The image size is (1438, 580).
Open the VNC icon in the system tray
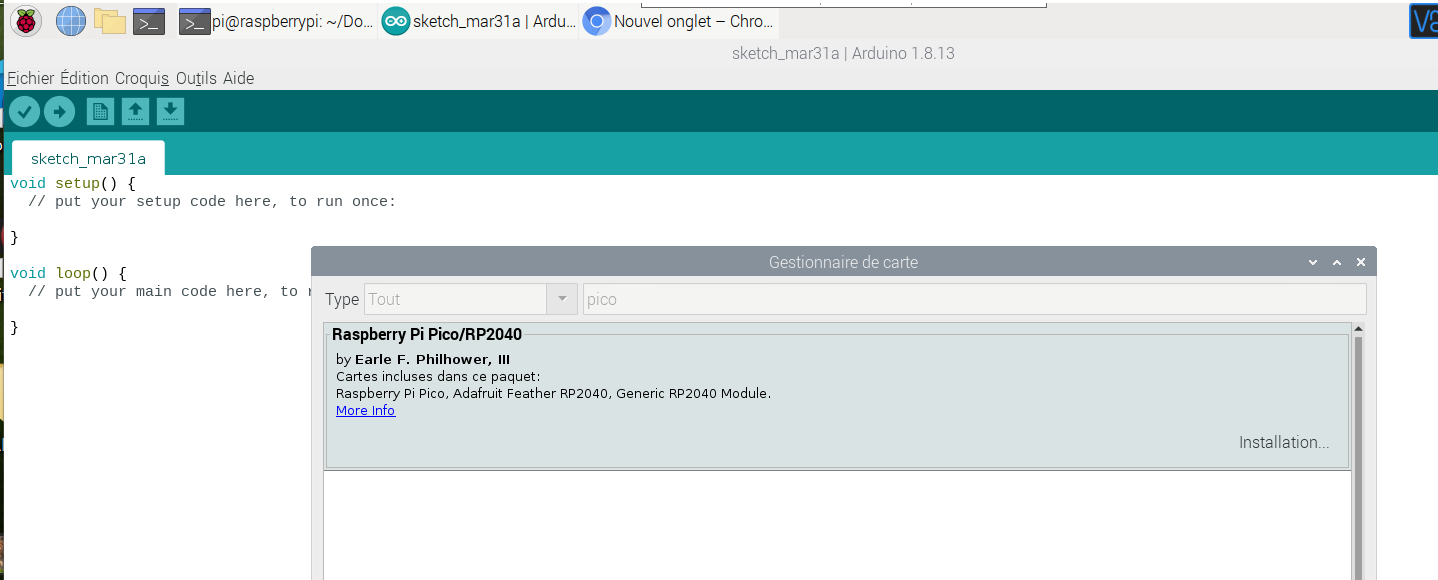click(x=1423, y=21)
